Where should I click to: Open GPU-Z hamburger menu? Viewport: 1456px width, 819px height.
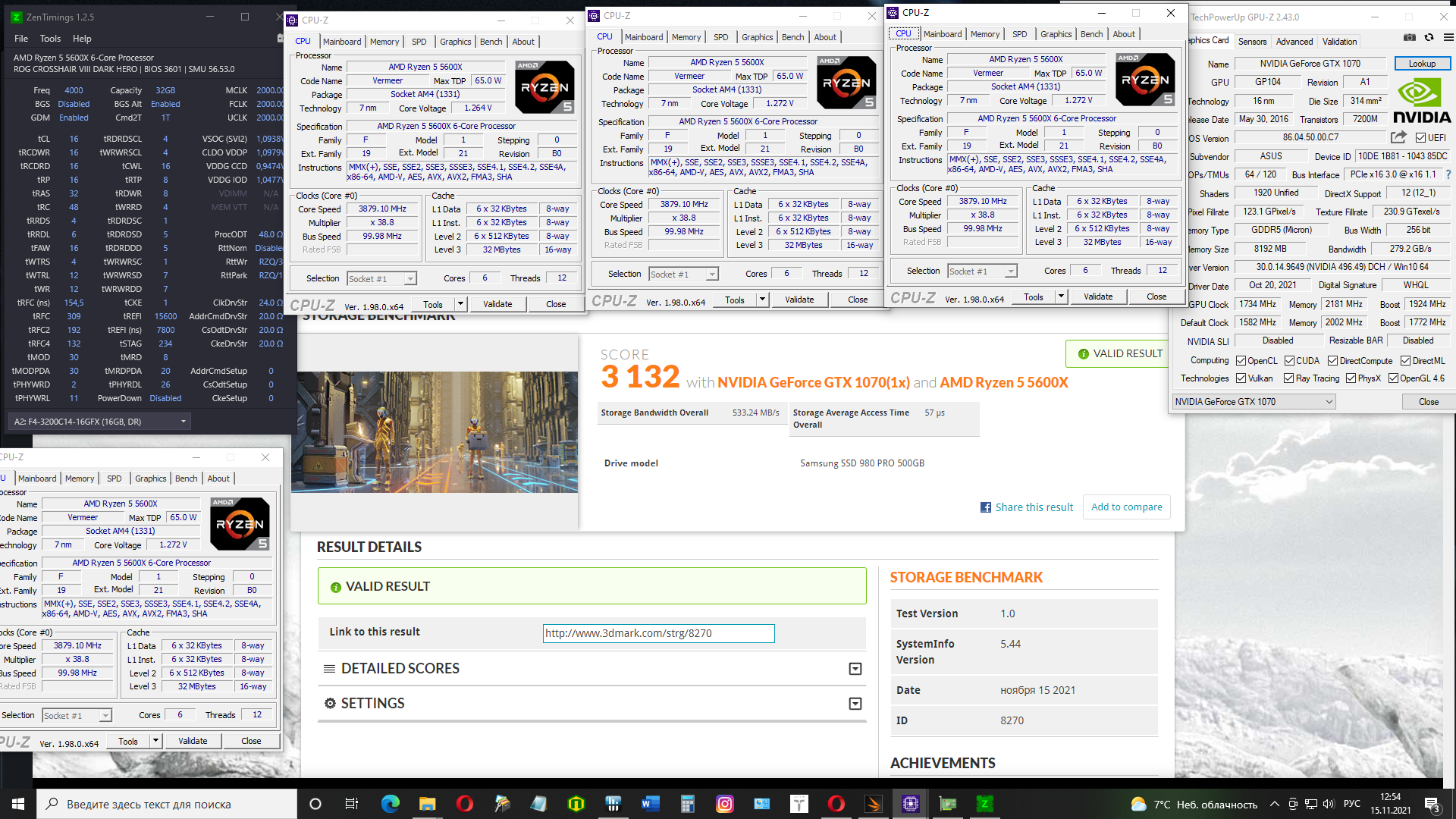tap(1448, 37)
